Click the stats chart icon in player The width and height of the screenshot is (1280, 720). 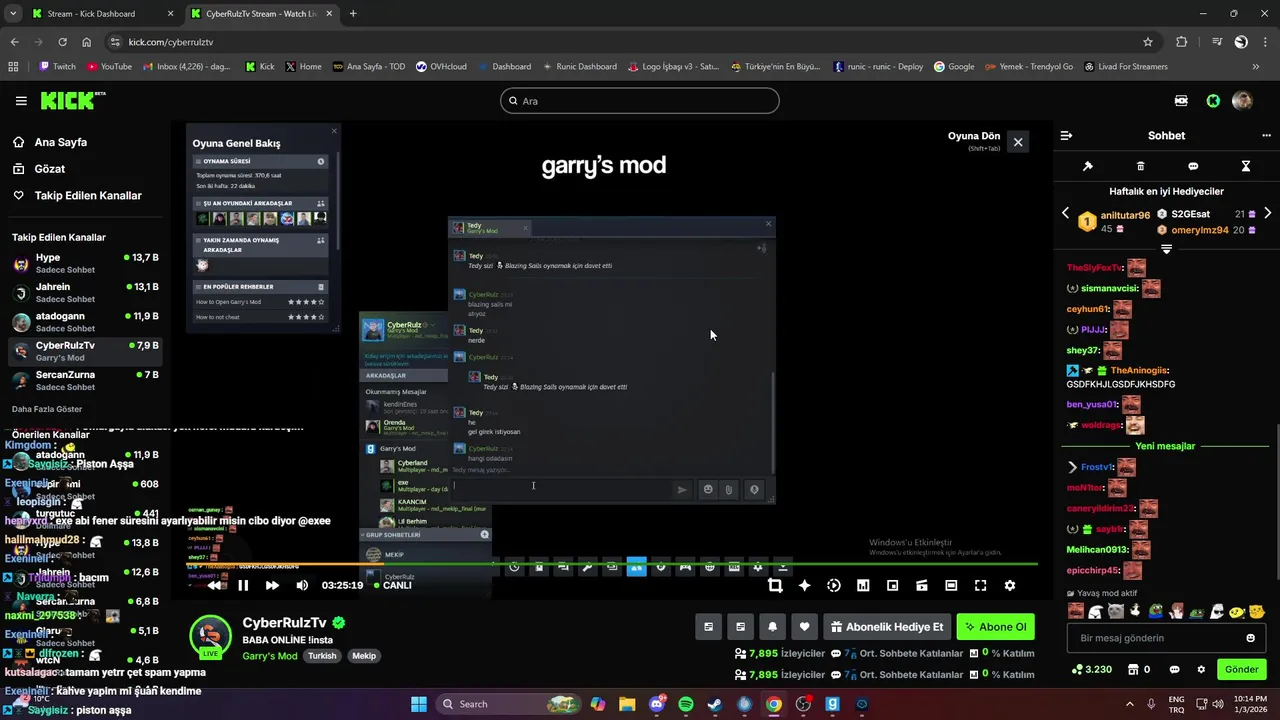pyautogui.click(x=863, y=586)
